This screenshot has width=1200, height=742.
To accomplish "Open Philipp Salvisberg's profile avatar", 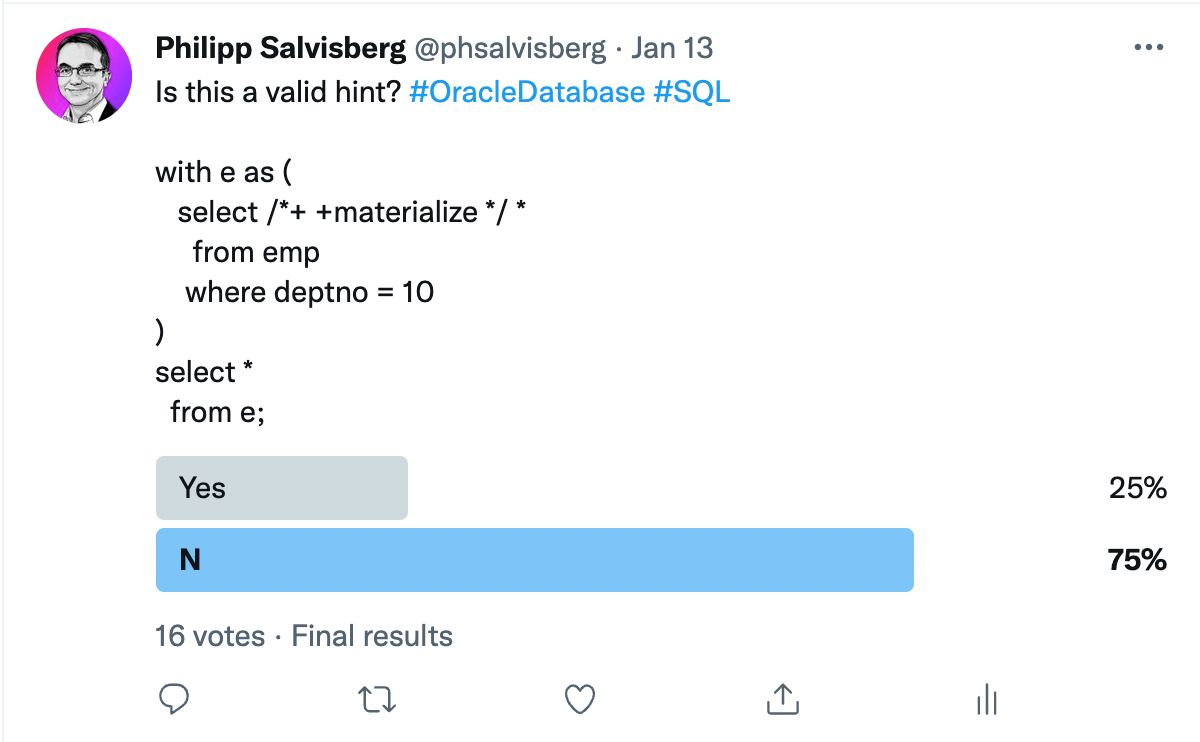I will click(x=84, y=76).
